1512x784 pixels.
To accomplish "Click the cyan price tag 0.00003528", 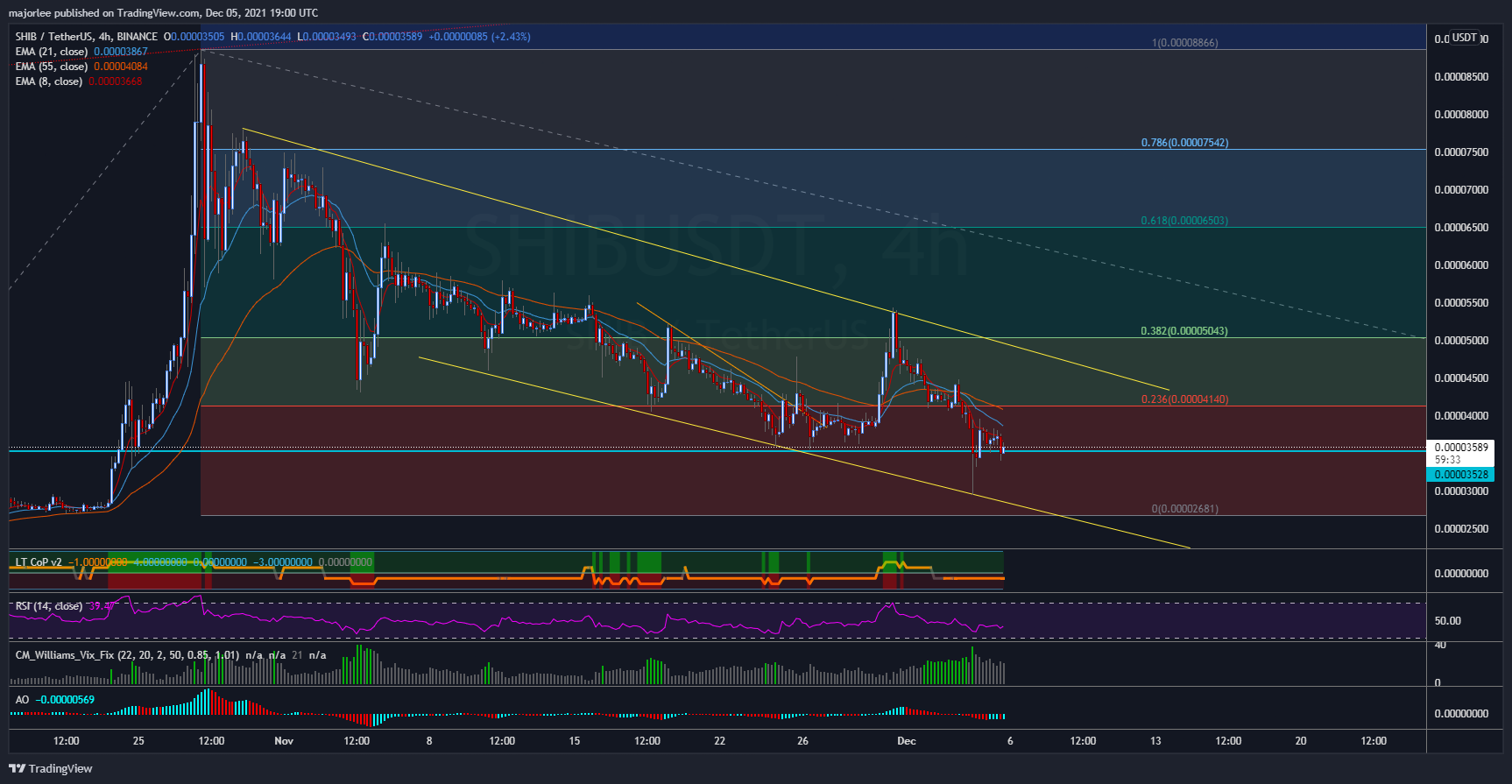I will point(1461,475).
